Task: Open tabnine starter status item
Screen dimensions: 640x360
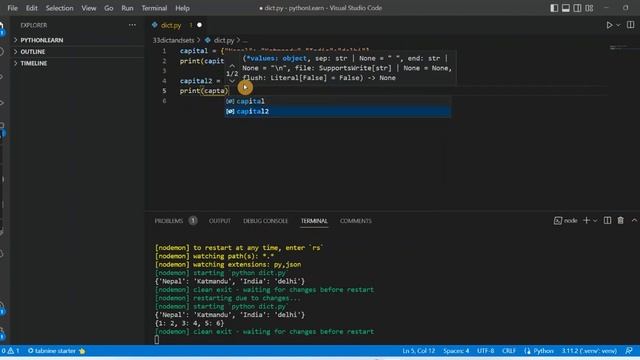Action: [x=56, y=351]
